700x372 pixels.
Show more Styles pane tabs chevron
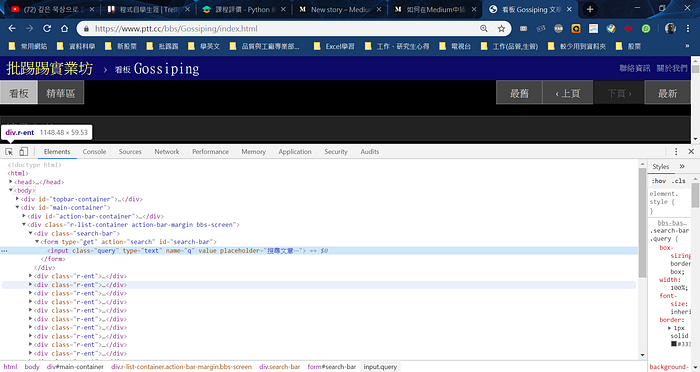(x=682, y=167)
